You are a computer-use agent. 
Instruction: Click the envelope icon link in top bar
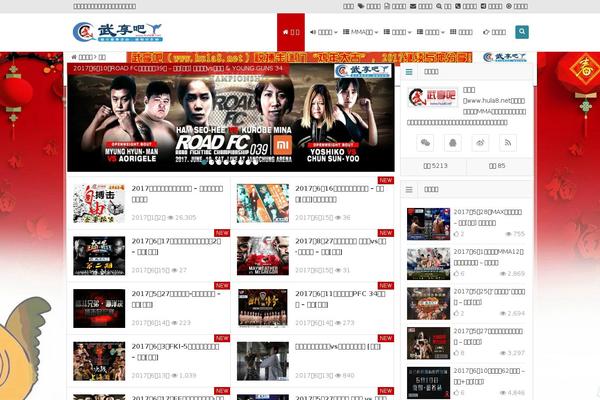point(421,6)
